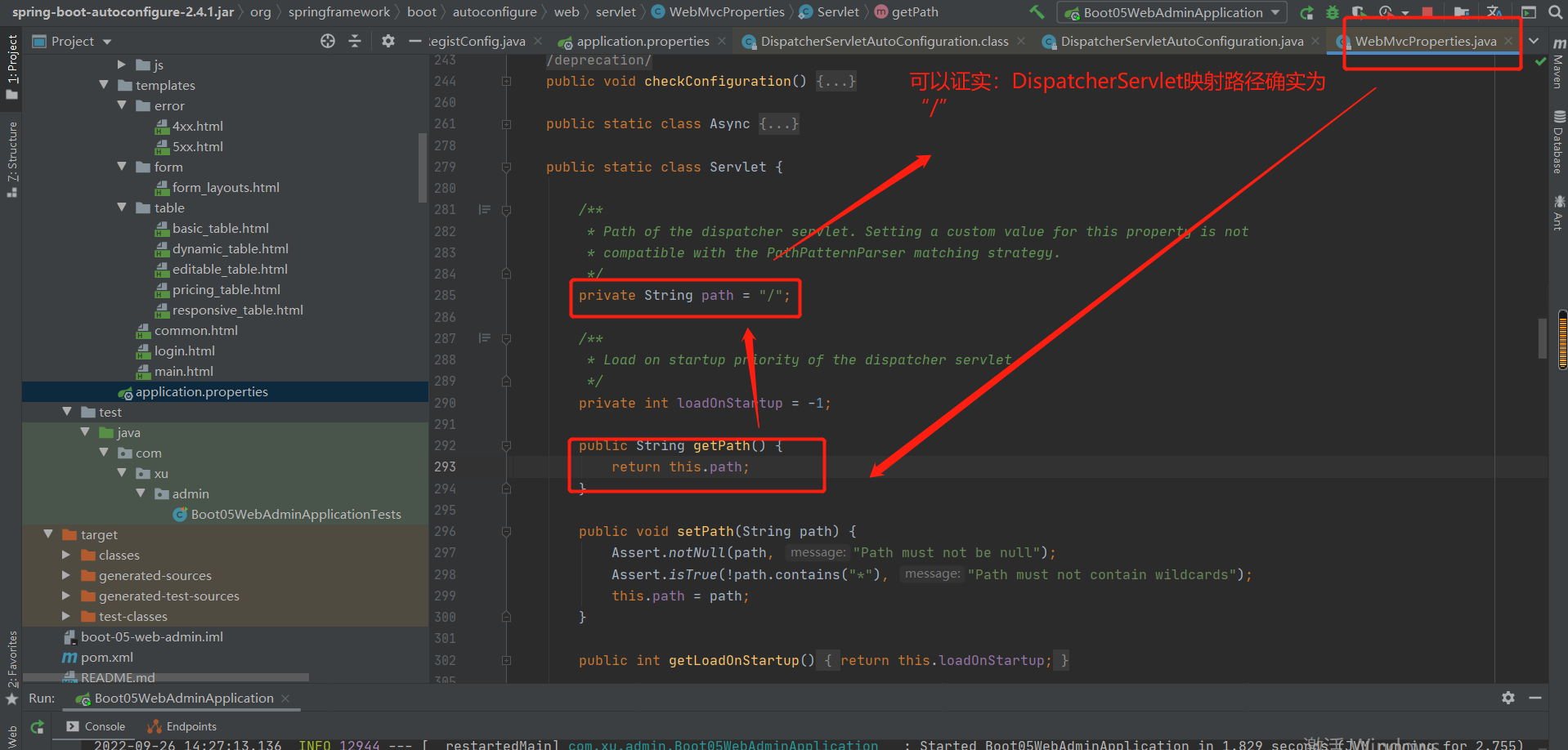Click the red Stop button icon
The height and width of the screenshot is (750, 1568).
(x=1427, y=12)
